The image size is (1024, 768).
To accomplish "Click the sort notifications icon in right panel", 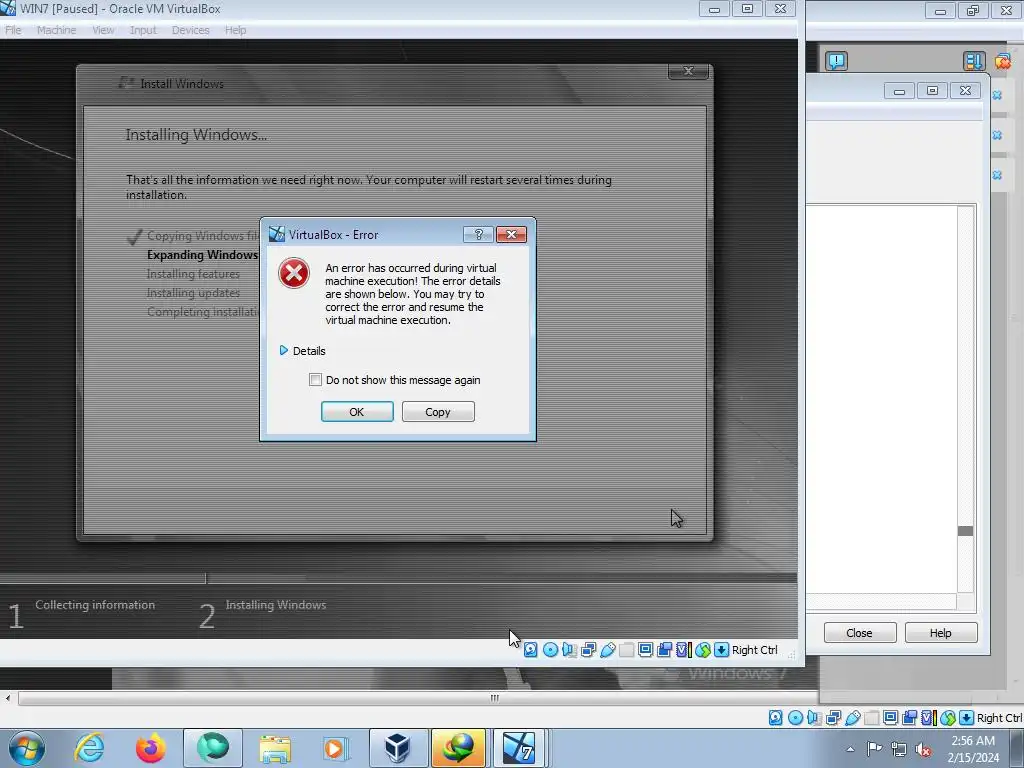I will [974, 61].
